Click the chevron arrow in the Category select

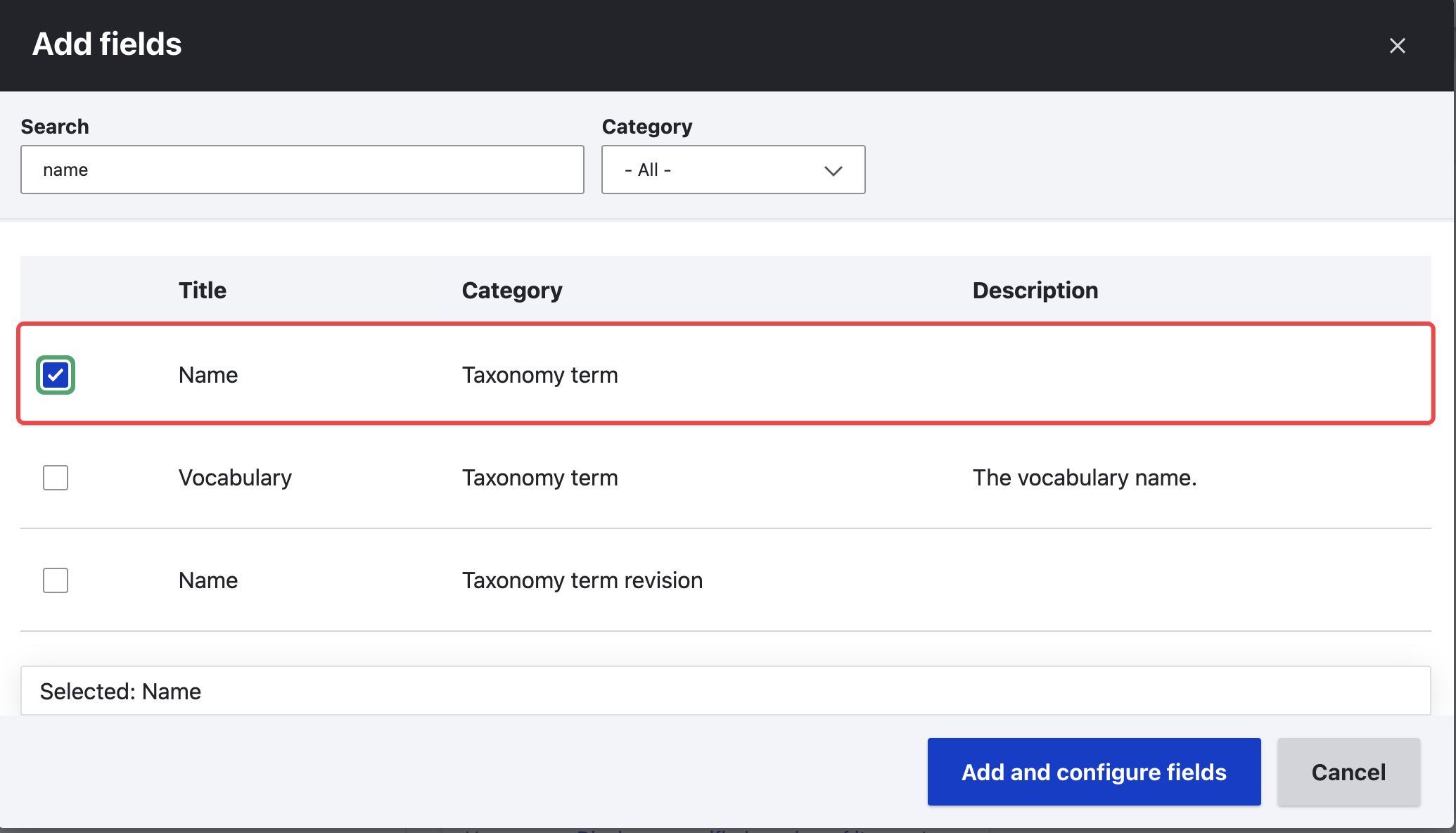point(833,170)
